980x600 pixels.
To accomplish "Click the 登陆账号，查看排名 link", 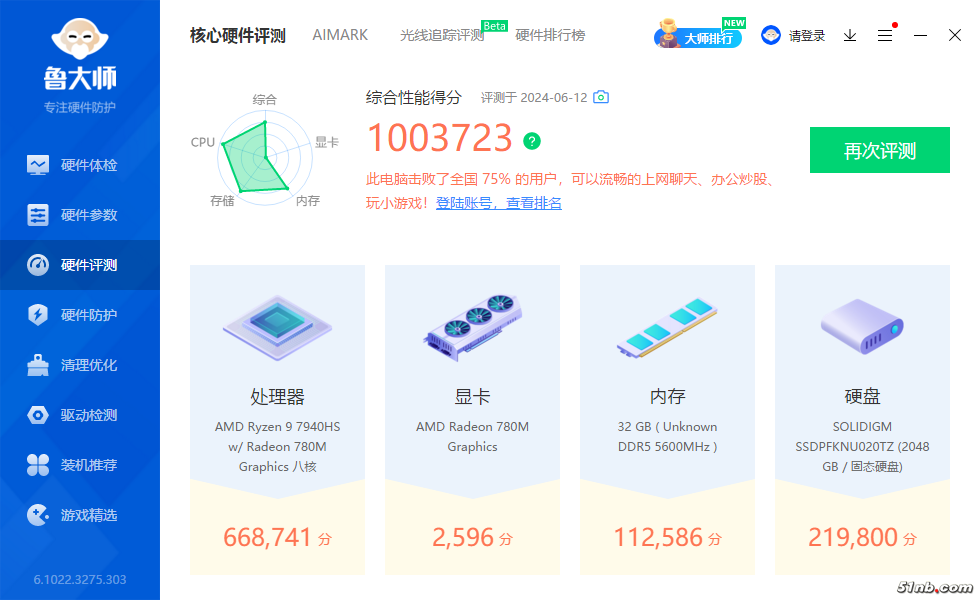I will pyautogui.click(x=498, y=203).
